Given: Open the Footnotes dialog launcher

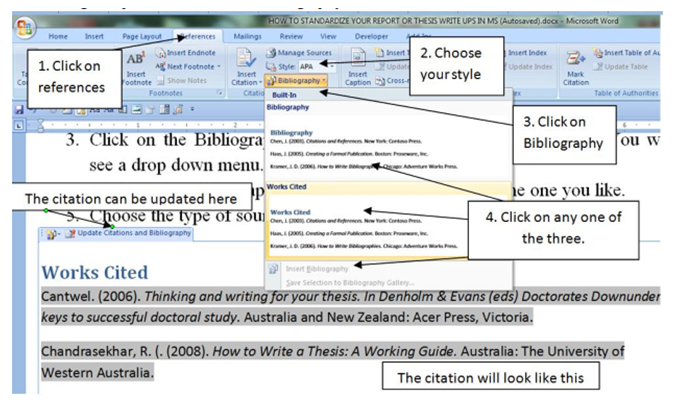Looking at the screenshot, I should [219, 93].
